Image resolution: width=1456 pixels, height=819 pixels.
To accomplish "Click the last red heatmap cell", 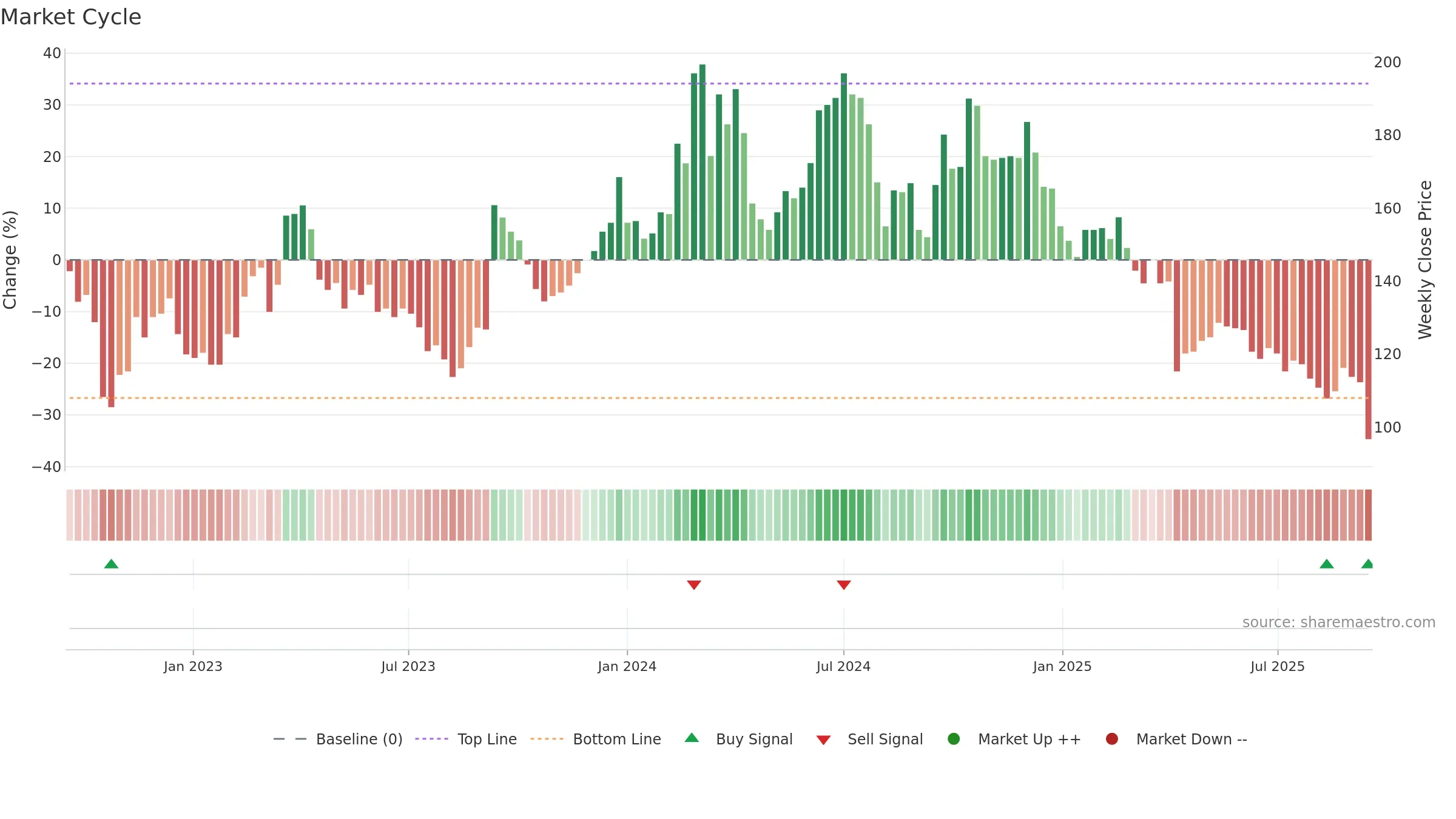I will click(1368, 515).
